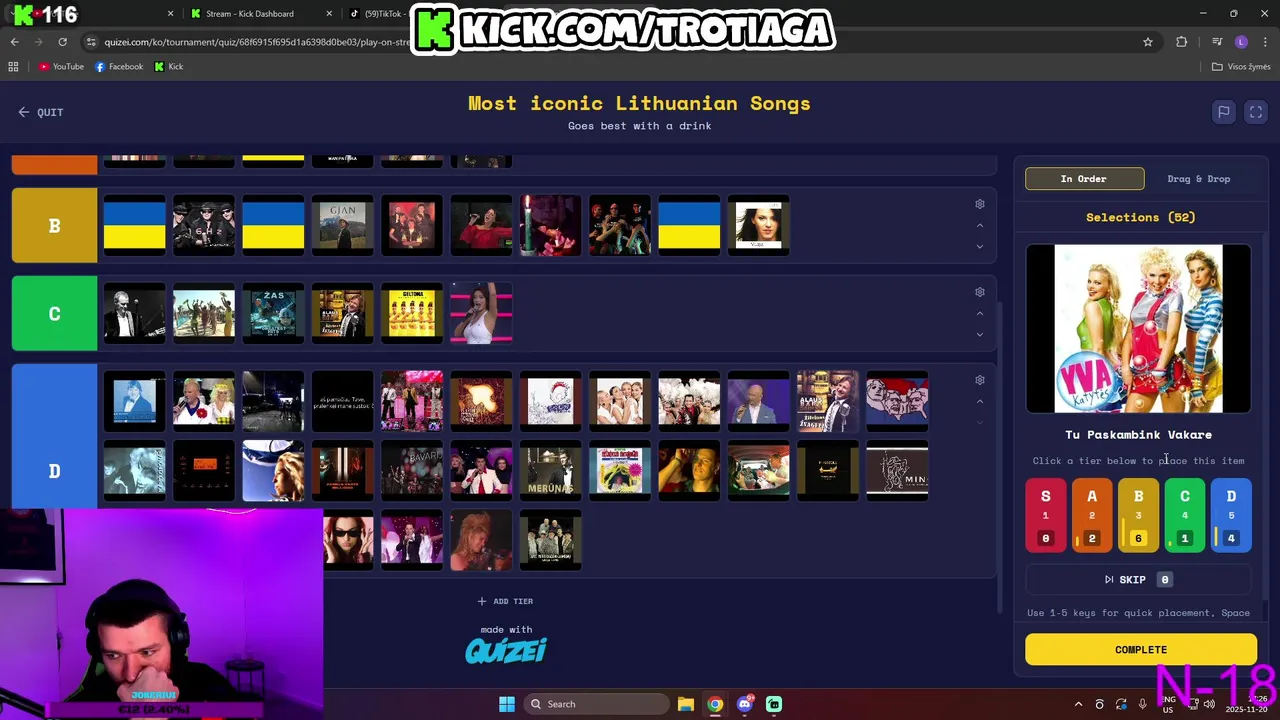
Task: Select Merūnas thumbnail in D tier
Action: [550, 470]
